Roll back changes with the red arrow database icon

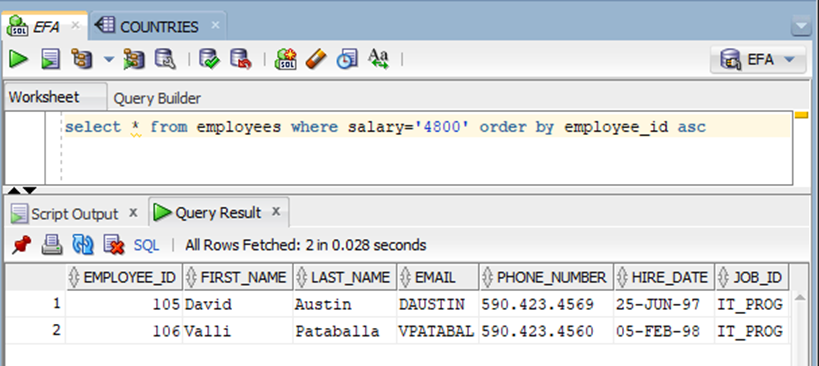coord(241,59)
